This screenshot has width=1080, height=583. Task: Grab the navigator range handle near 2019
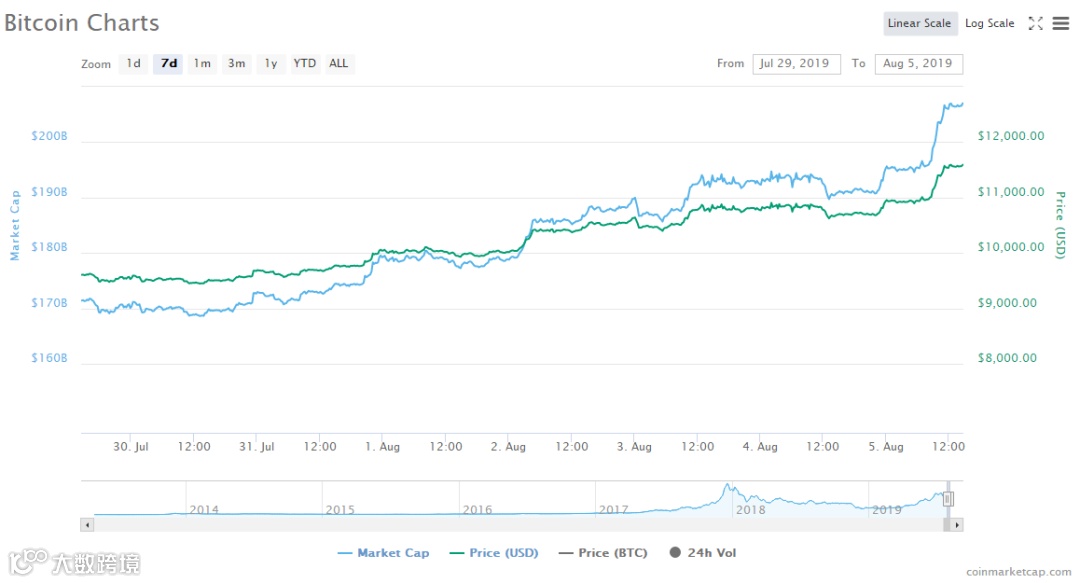click(x=948, y=499)
